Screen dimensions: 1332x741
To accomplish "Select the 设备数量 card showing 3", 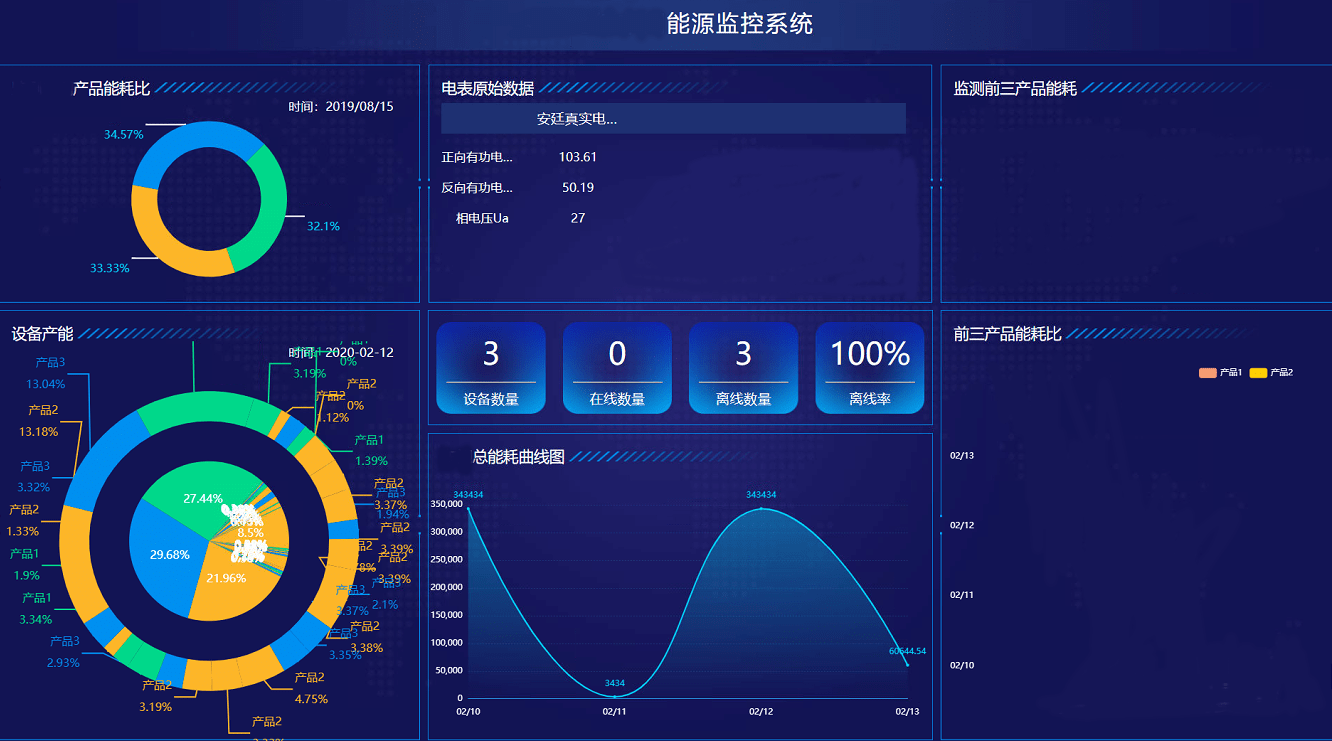I will (x=491, y=368).
